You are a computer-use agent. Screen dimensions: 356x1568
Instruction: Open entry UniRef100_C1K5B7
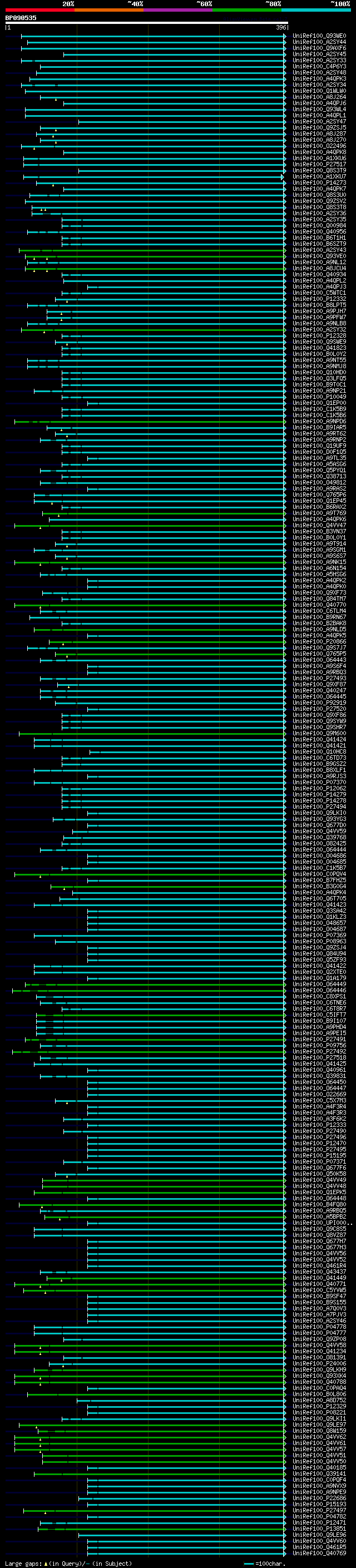pos(319,868)
